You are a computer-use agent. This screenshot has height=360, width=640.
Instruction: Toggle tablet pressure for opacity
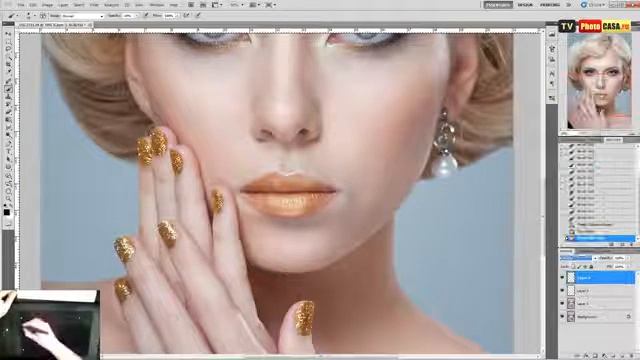tap(146, 16)
